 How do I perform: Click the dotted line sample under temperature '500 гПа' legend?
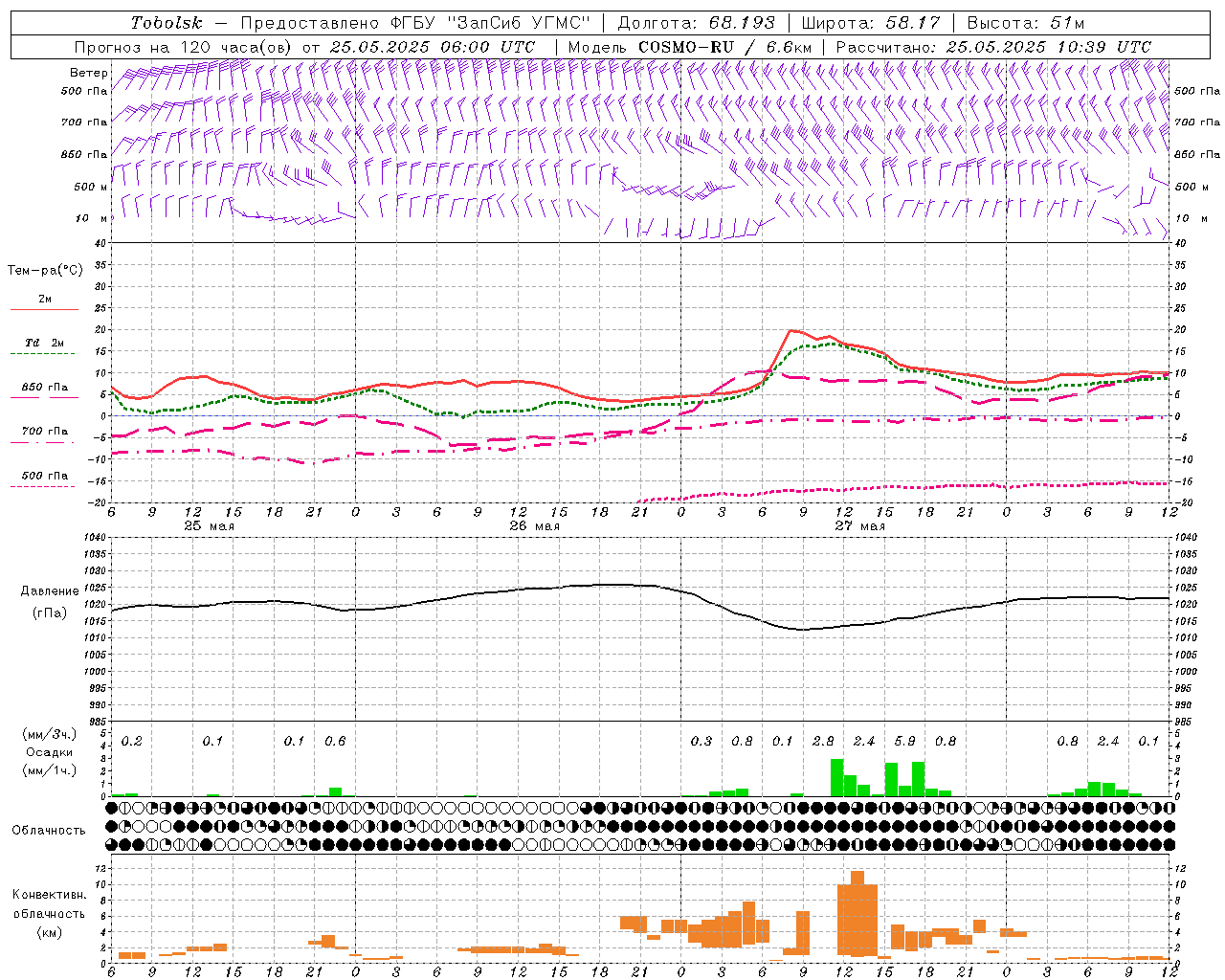click(44, 486)
